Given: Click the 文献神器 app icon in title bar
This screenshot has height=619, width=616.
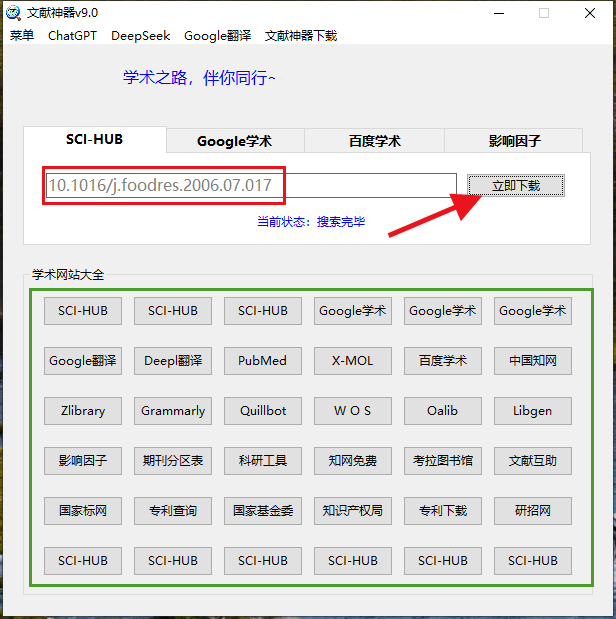Looking at the screenshot, I should click(13, 13).
